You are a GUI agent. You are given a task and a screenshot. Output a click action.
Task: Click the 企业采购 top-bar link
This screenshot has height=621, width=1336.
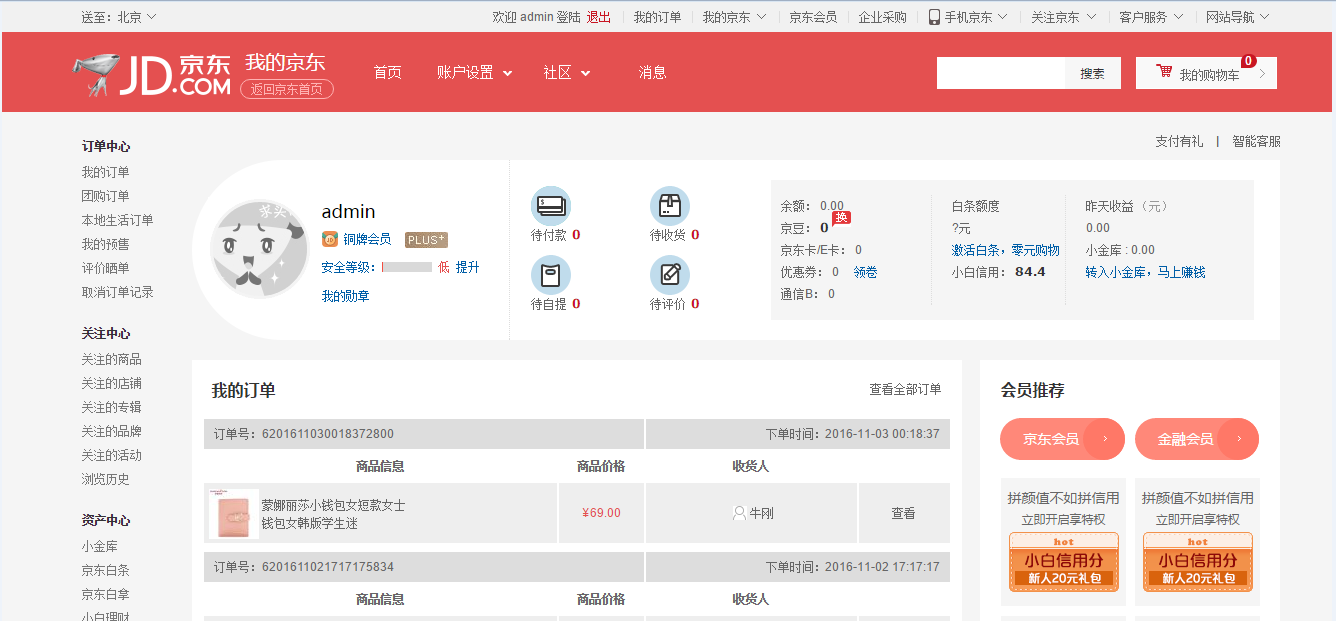pos(882,17)
